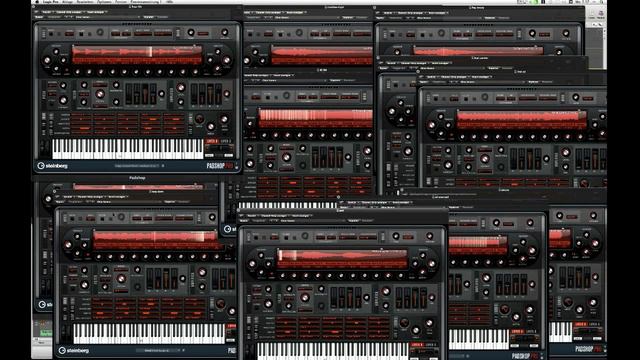The width and height of the screenshot is (640, 360).
Task: Click the Steinberg logo in the bottom-left Padshop window
Action: tap(73, 350)
